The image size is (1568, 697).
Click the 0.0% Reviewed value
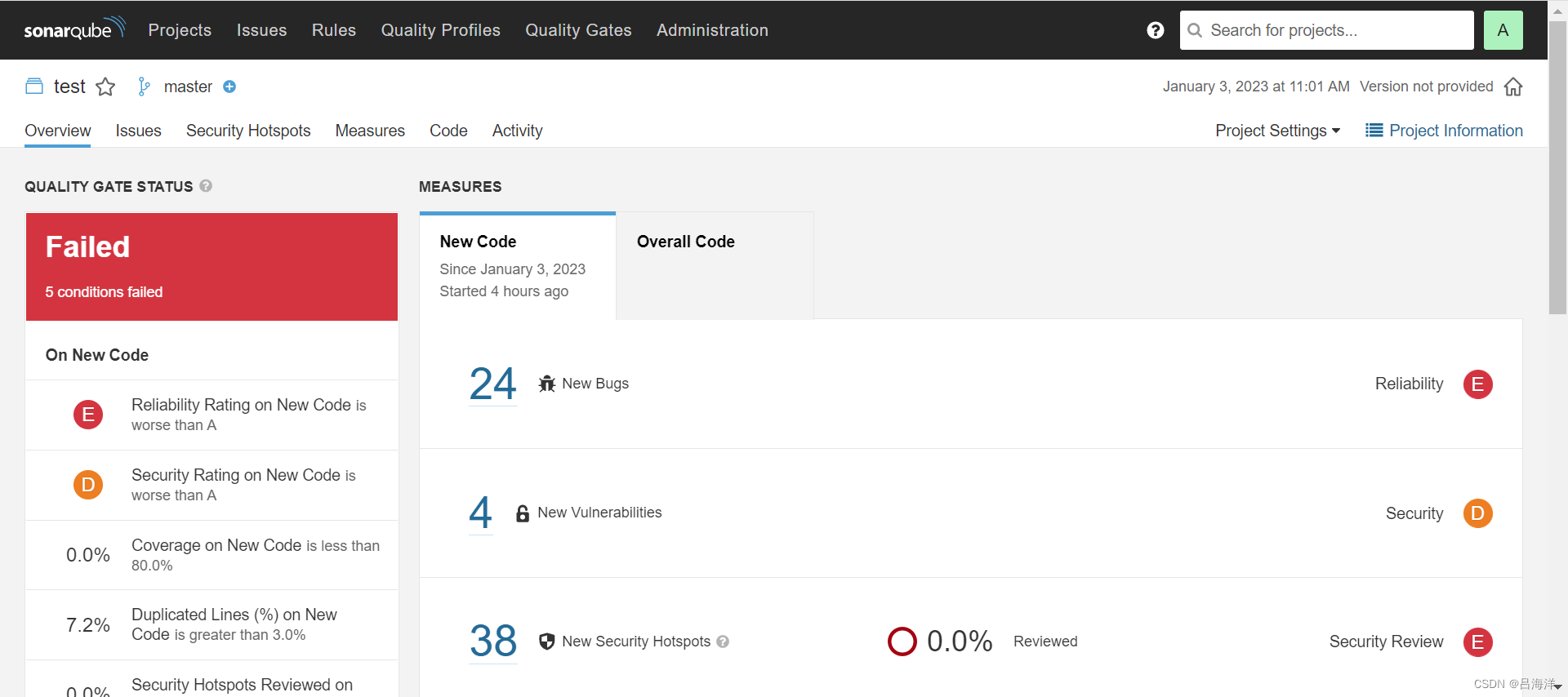click(960, 642)
